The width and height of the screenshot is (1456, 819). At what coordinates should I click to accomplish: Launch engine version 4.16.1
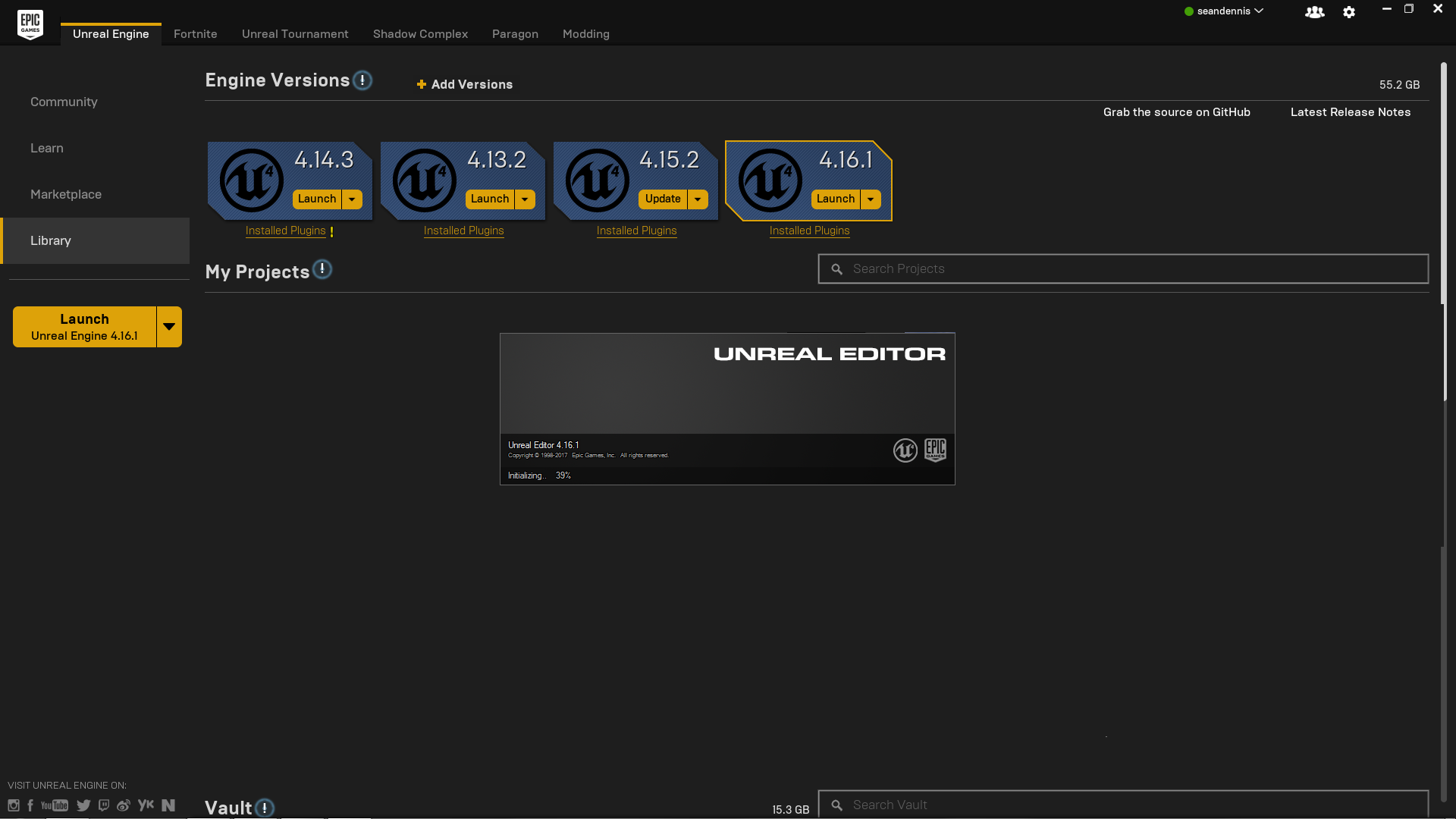836,199
